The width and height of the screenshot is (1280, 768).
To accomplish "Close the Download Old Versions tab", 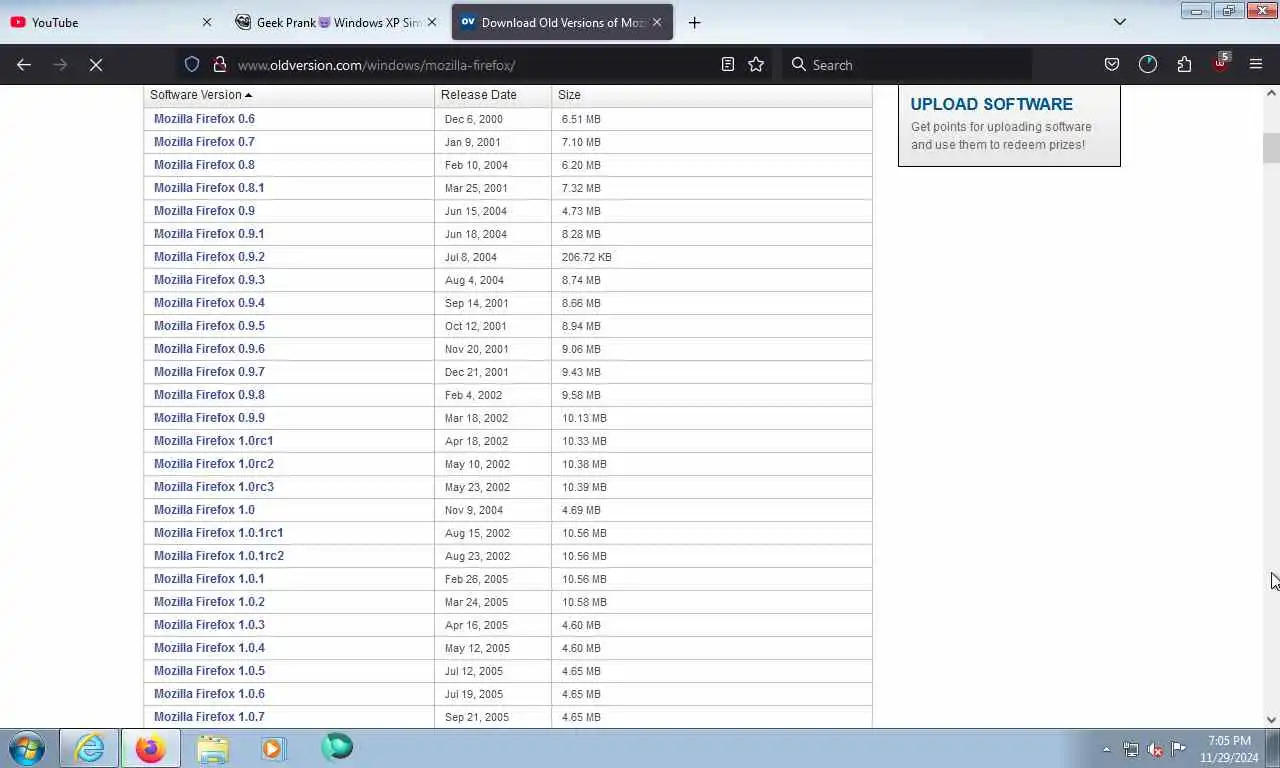I will tap(657, 22).
